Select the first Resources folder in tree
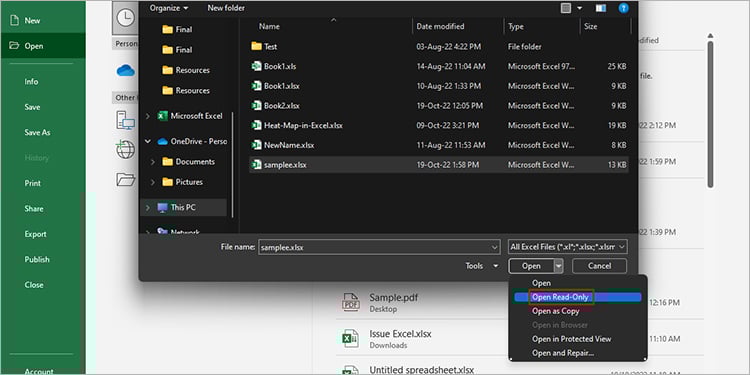Viewport: 750px width, 375px height. [186, 70]
